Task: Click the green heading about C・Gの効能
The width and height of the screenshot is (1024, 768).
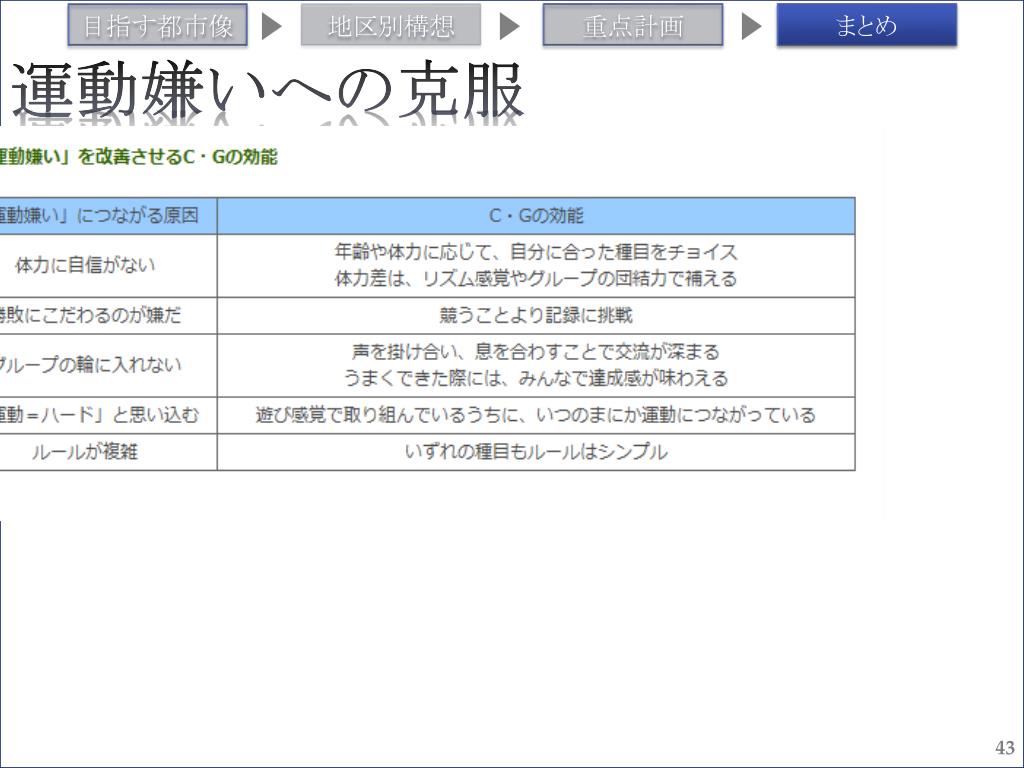Action: (x=138, y=157)
